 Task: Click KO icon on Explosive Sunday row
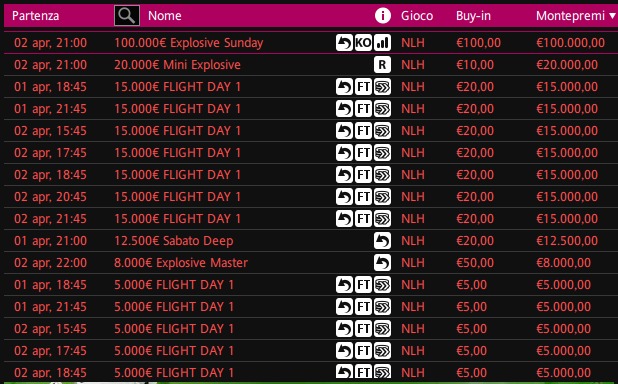point(363,43)
